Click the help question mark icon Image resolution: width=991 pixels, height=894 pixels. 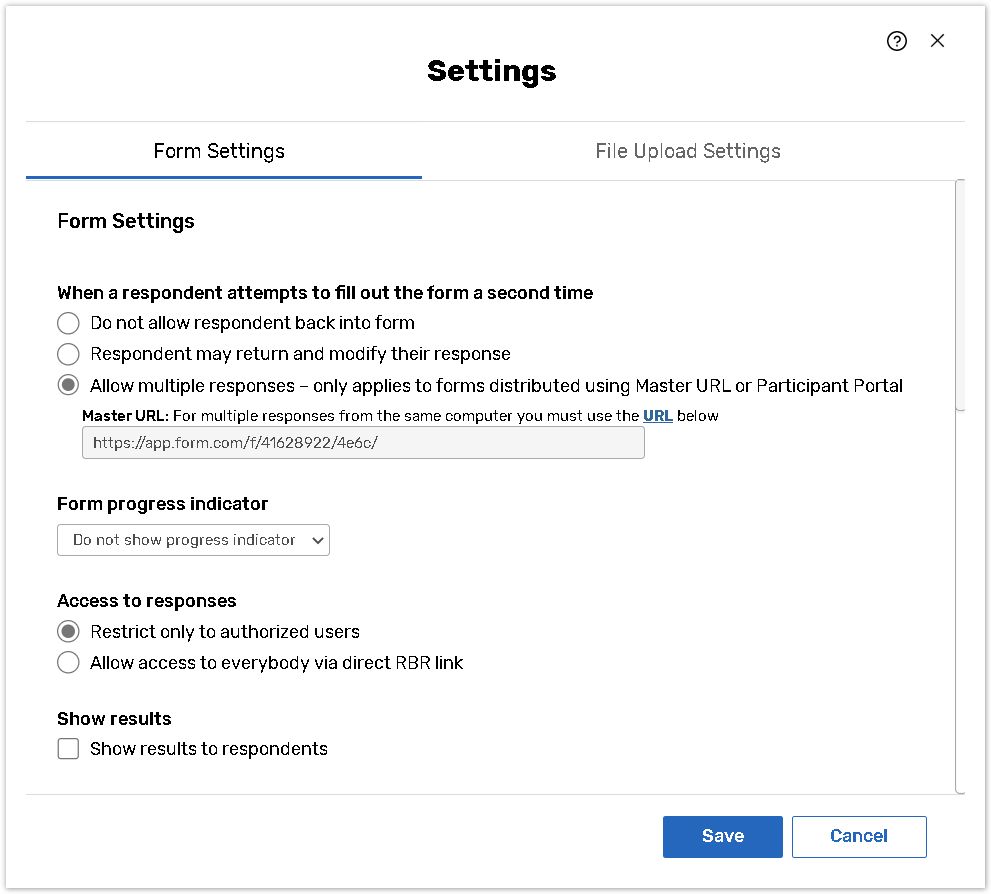897,41
